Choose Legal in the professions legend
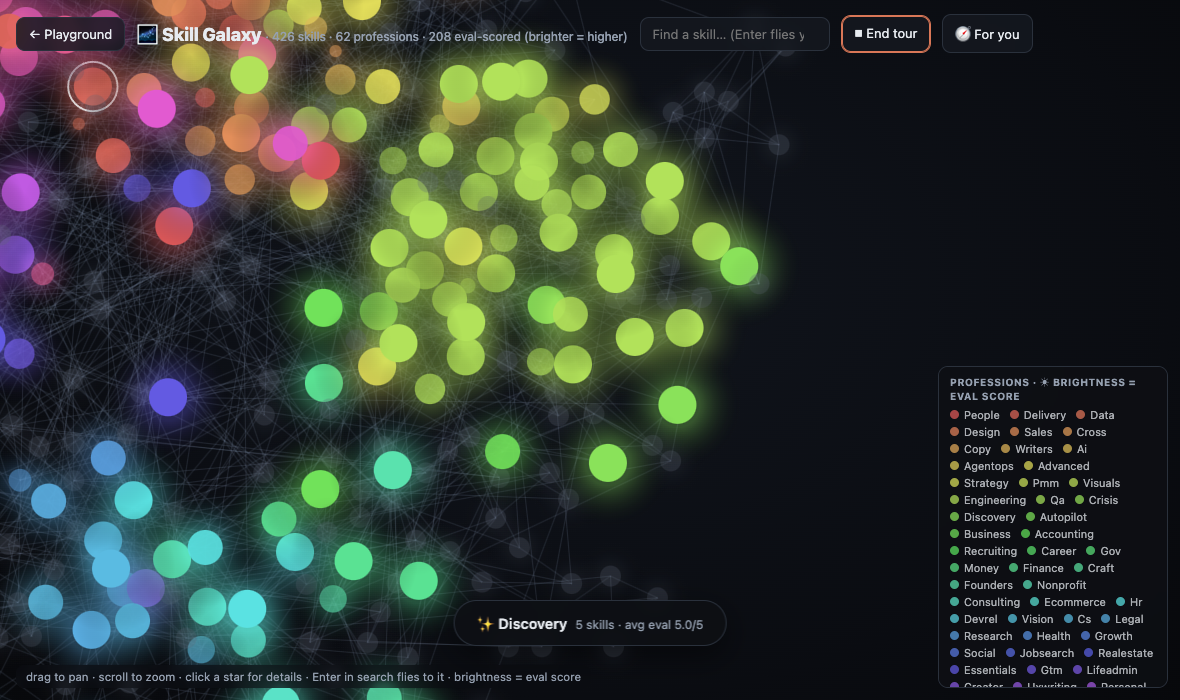The height and width of the screenshot is (700, 1180). coord(1122,619)
